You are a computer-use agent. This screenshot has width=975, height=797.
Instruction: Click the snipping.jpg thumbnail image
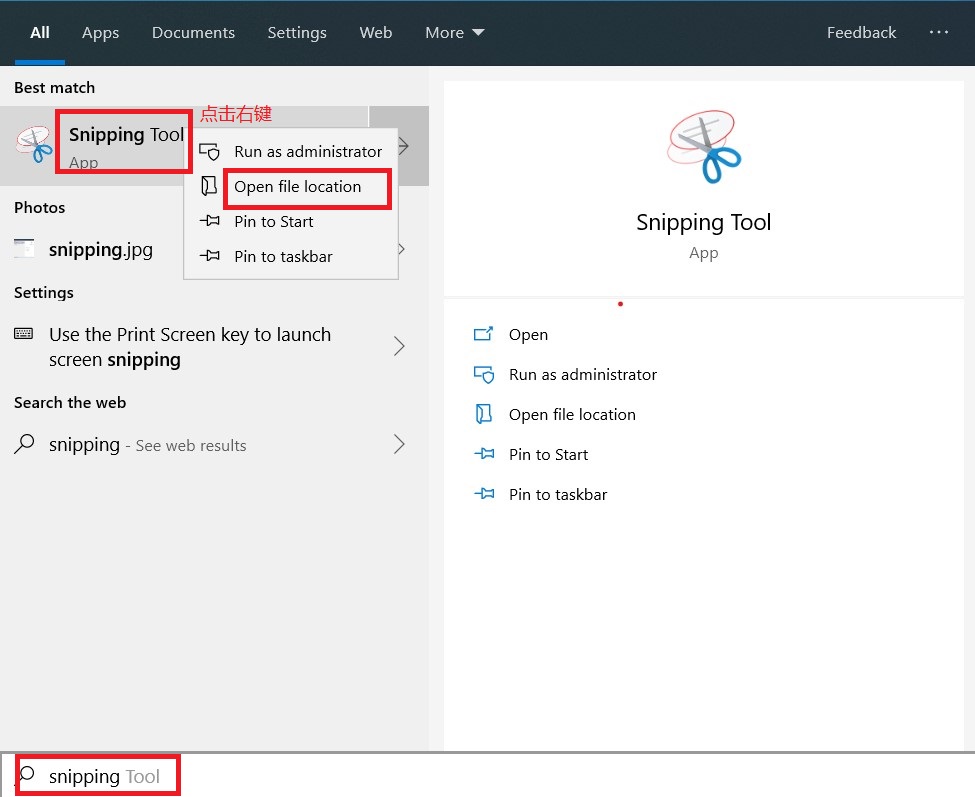24,248
